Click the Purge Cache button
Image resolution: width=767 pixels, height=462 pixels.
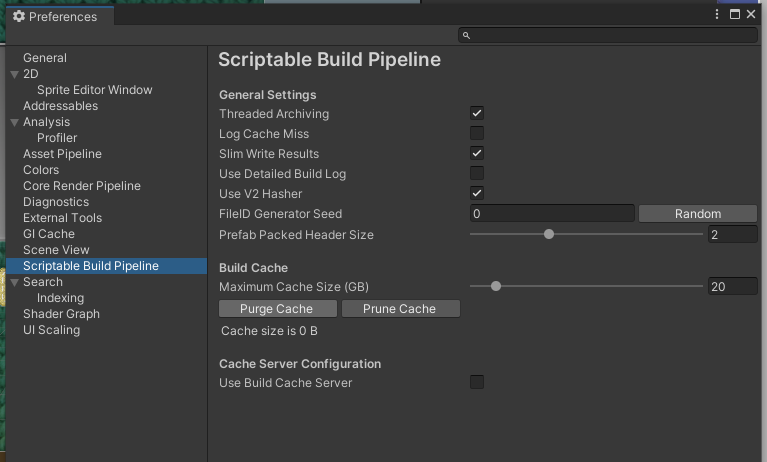click(276, 309)
